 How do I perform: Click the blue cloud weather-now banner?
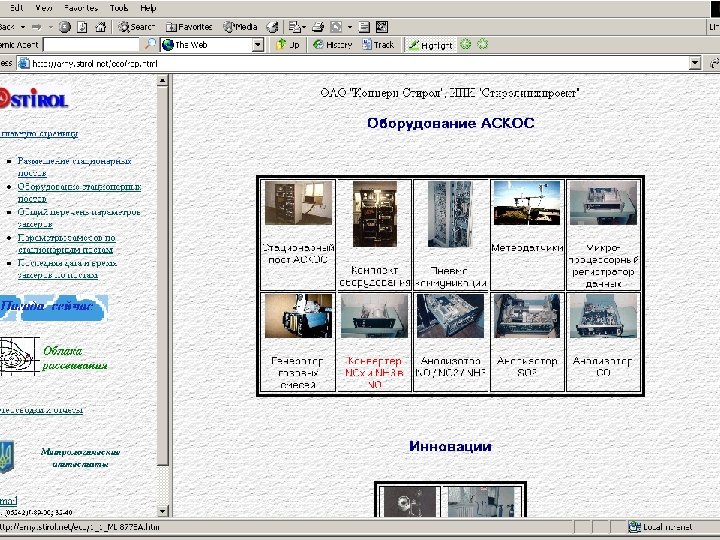54,307
